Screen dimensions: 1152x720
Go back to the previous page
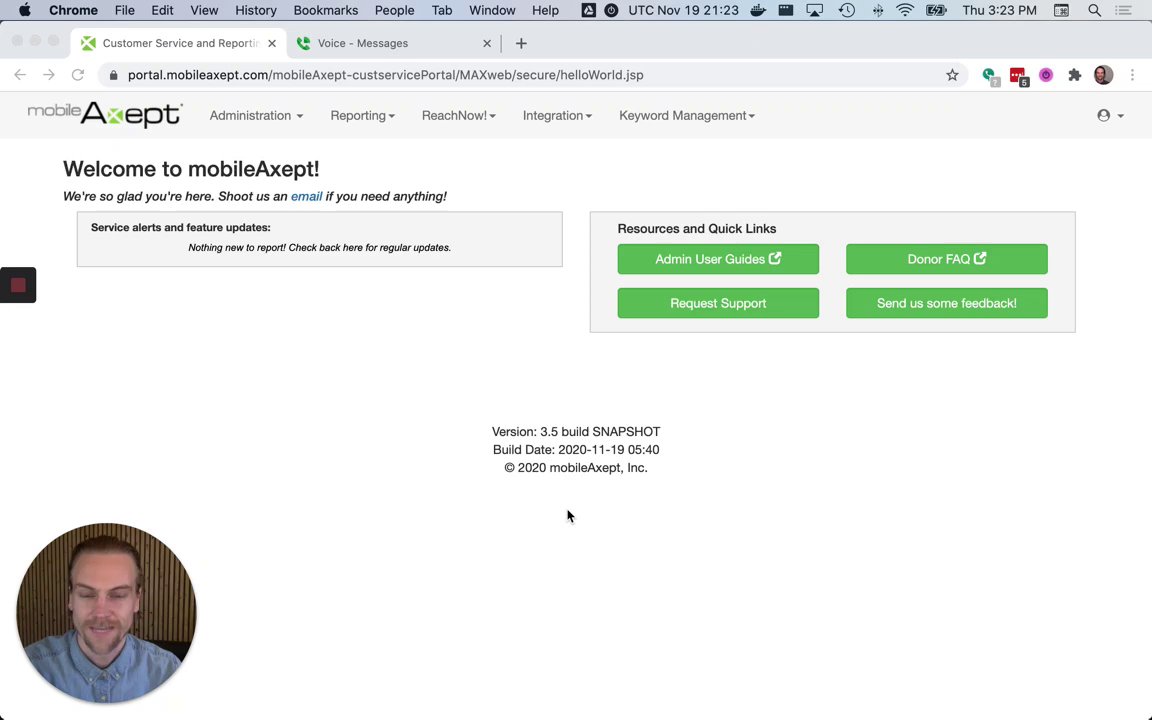point(20,75)
